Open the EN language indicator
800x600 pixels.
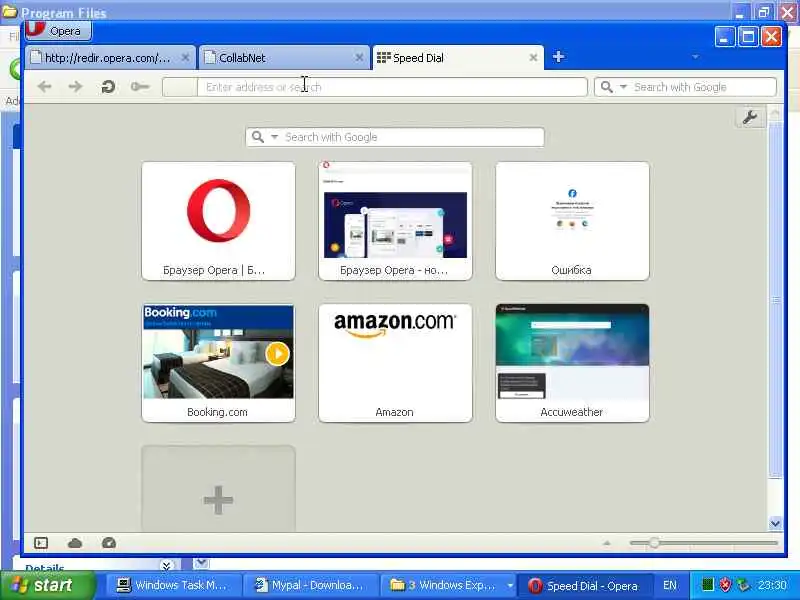coord(670,585)
